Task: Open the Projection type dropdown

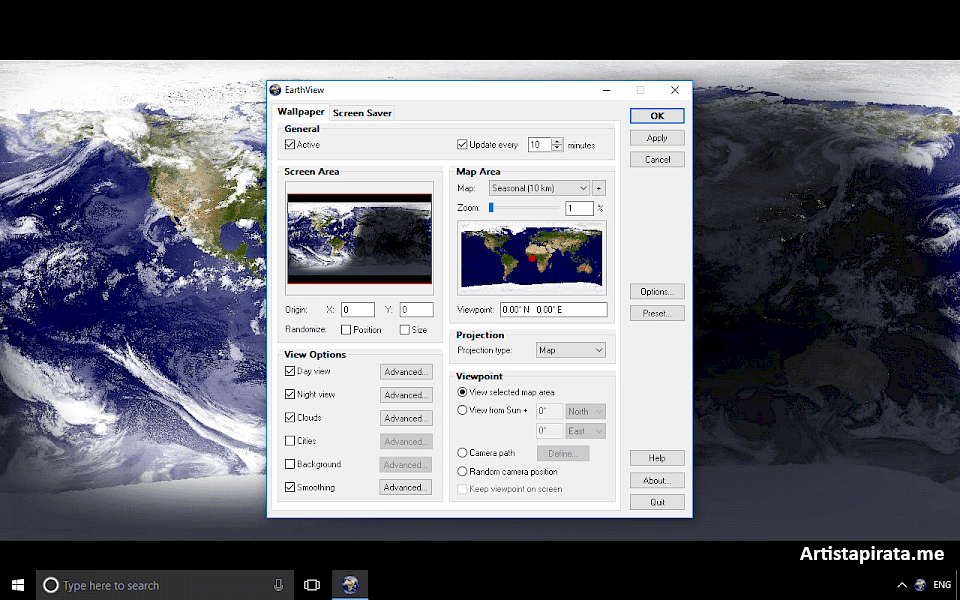Action: 570,350
